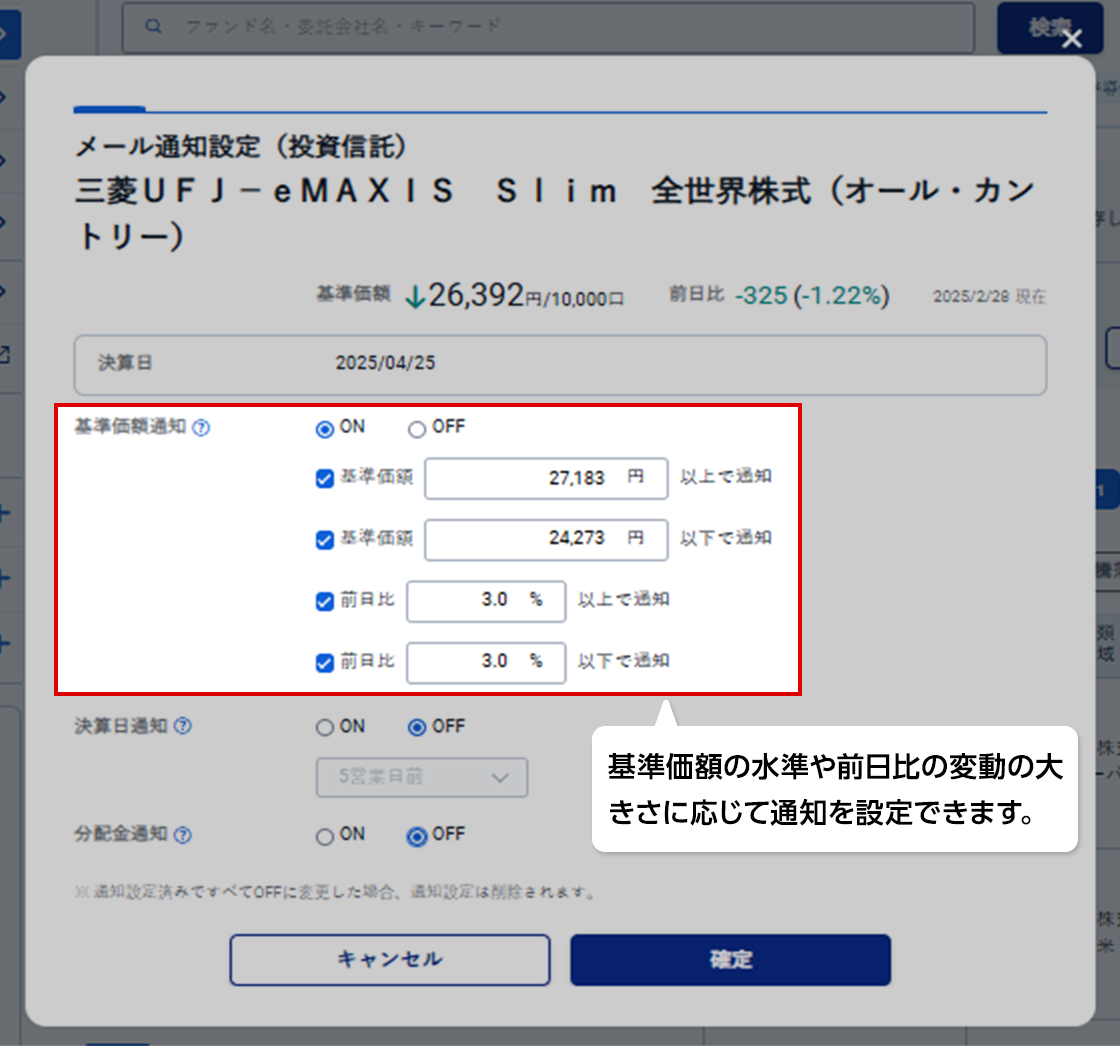Viewport: 1120px width, 1046px height.
Task: Click the fund search field behind the dialog
Action: tap(549, 27)
